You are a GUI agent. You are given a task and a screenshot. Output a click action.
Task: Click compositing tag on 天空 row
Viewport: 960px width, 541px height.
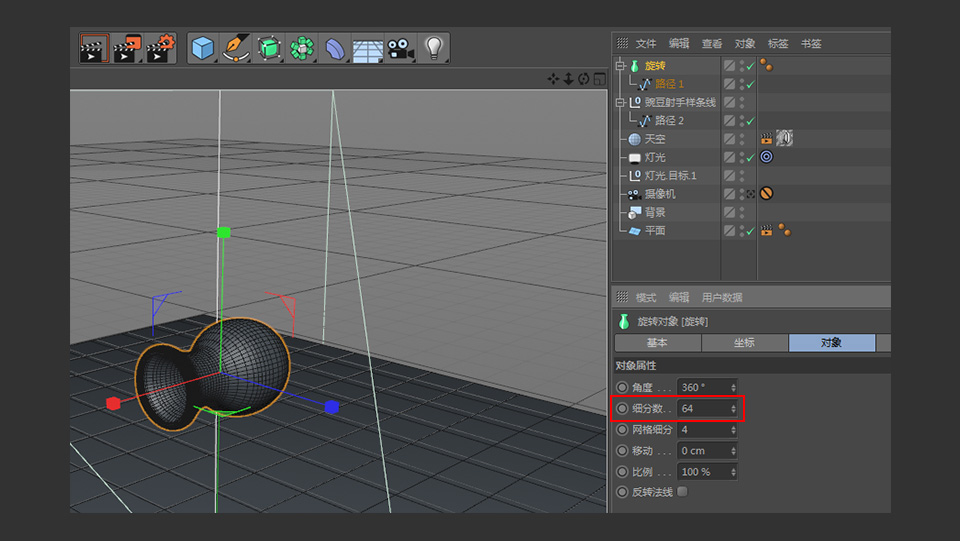766,139
